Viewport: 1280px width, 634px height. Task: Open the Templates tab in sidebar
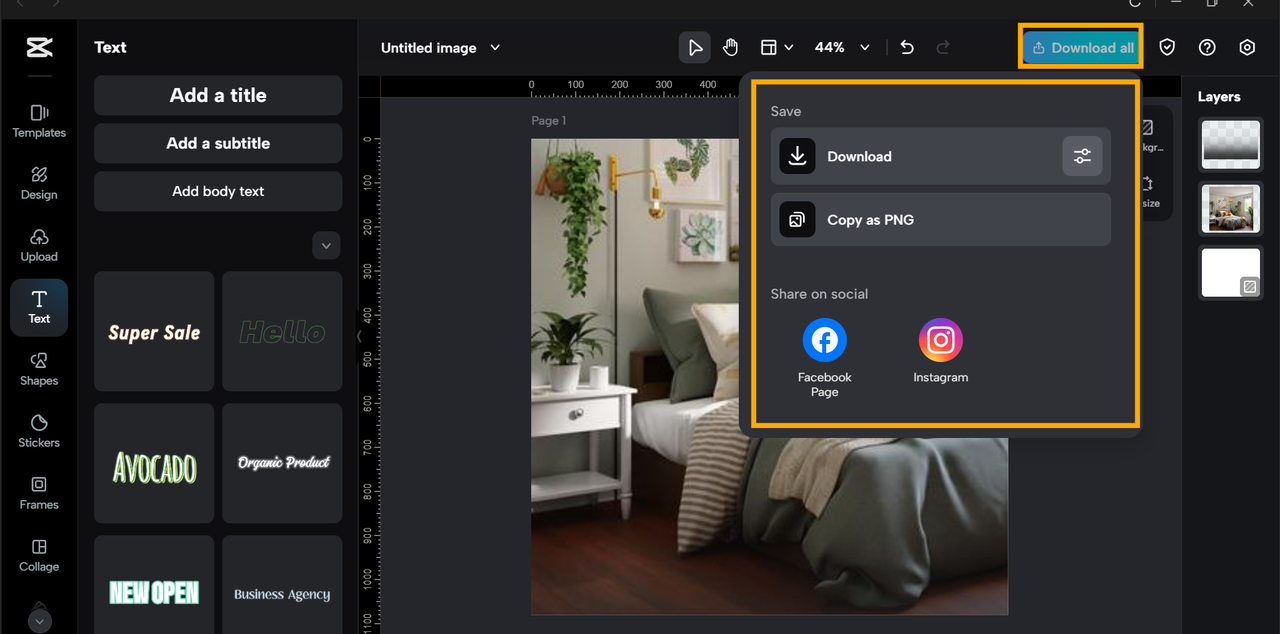[39, 120]
